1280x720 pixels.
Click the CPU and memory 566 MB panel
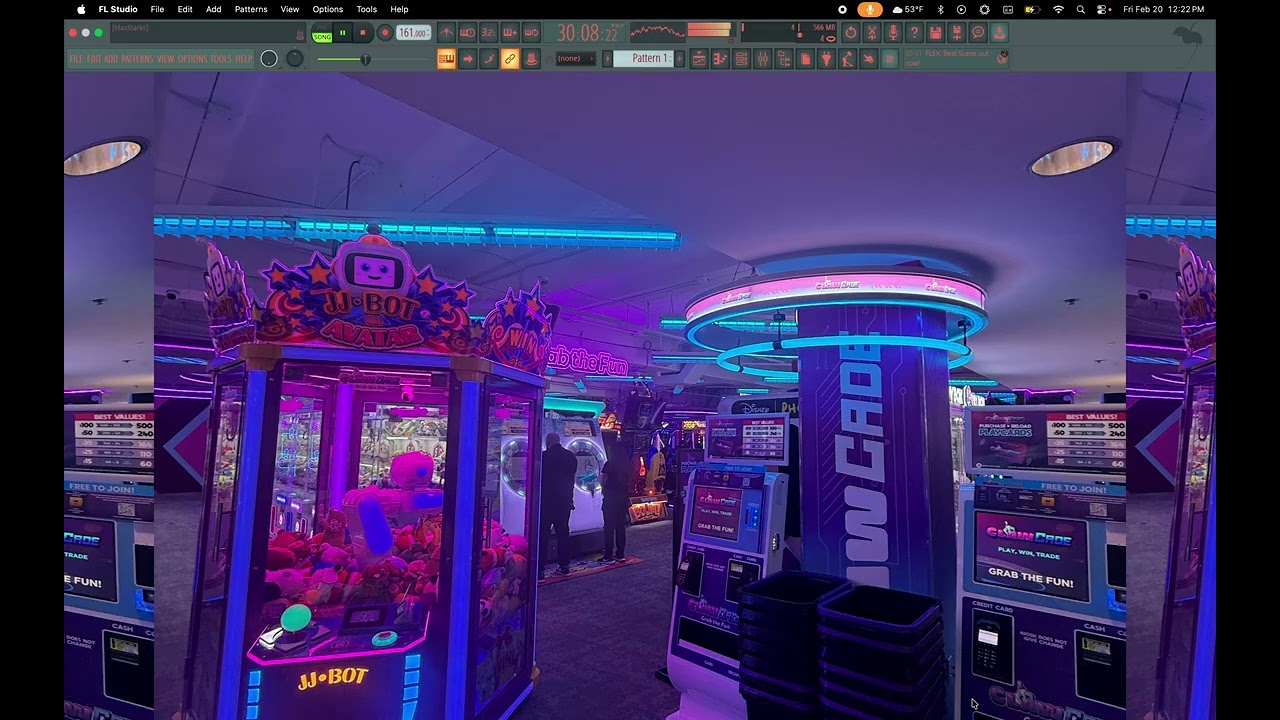click(789, 33)
